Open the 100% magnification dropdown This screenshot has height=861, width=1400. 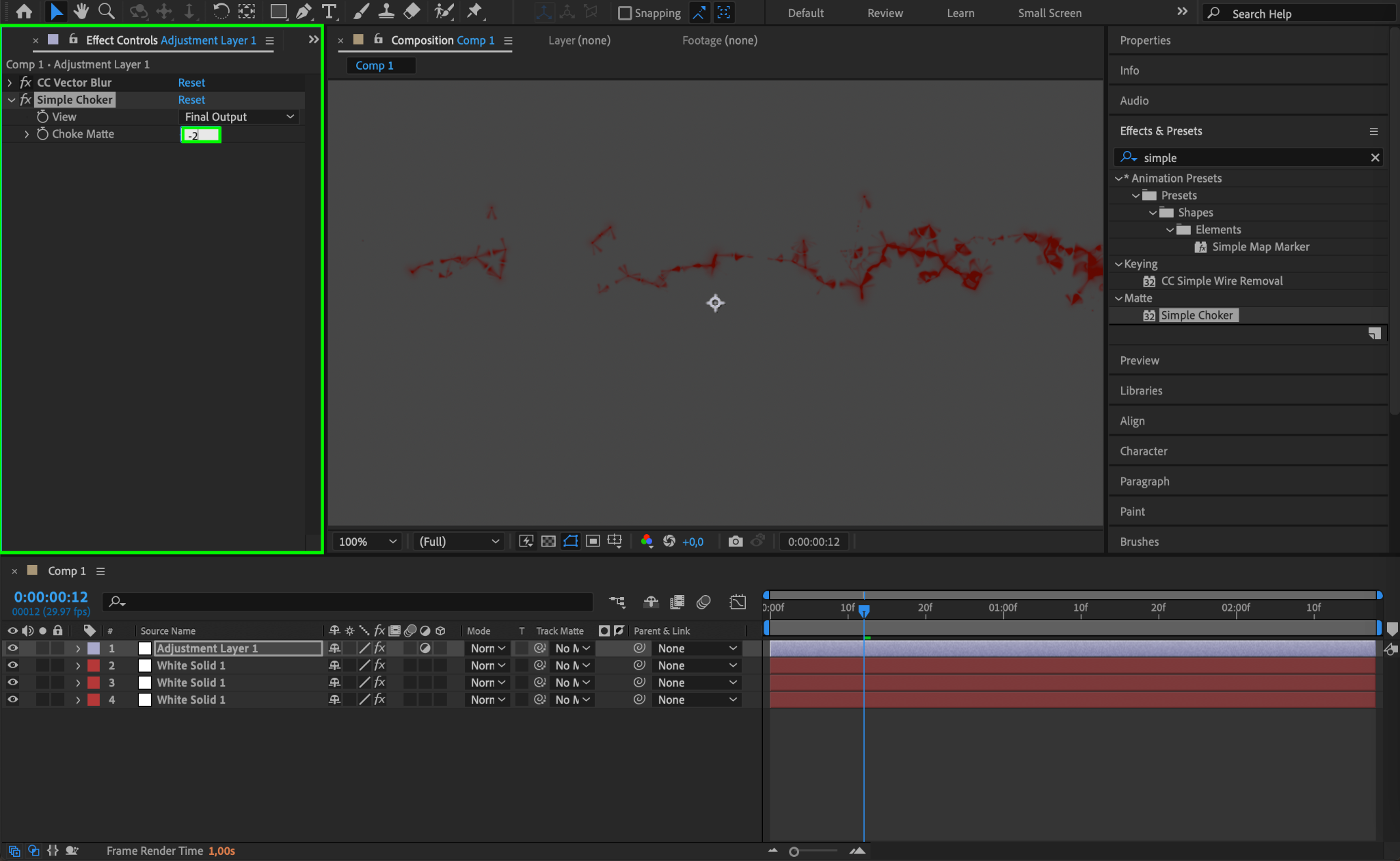367,542
